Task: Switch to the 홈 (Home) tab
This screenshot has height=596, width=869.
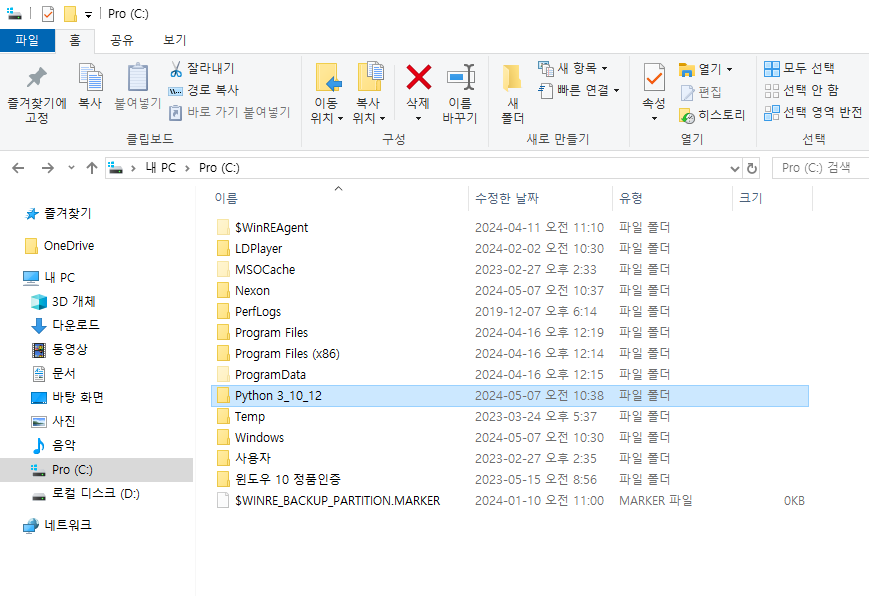Action: pos(75,40)
